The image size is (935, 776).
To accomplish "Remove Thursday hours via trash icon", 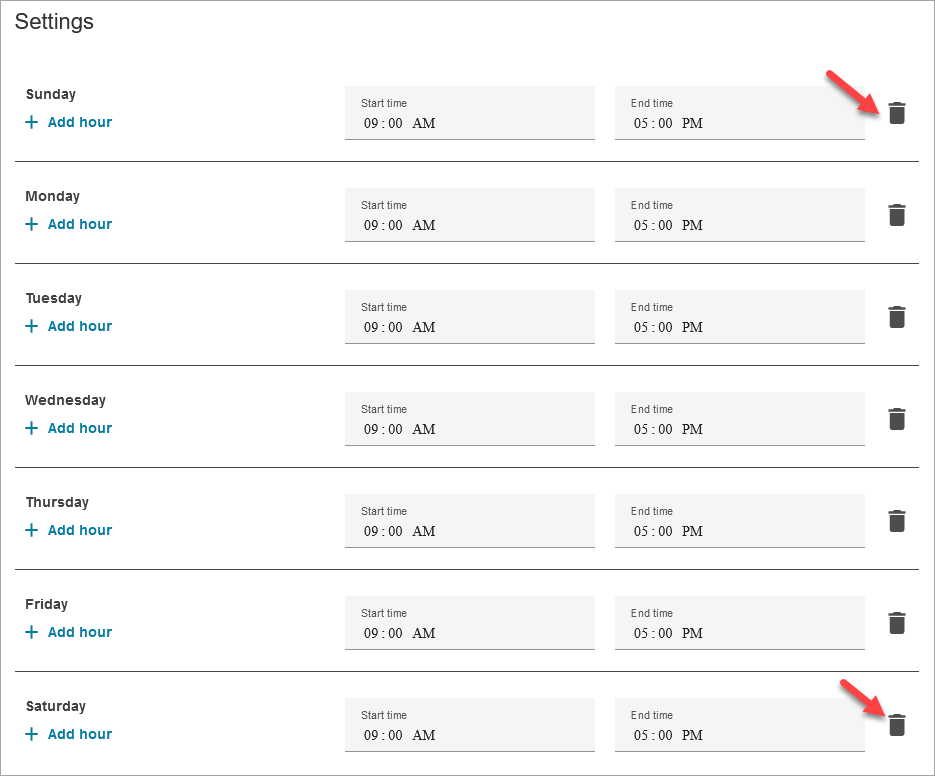I will pyautogui.click(x=897, y=521).
